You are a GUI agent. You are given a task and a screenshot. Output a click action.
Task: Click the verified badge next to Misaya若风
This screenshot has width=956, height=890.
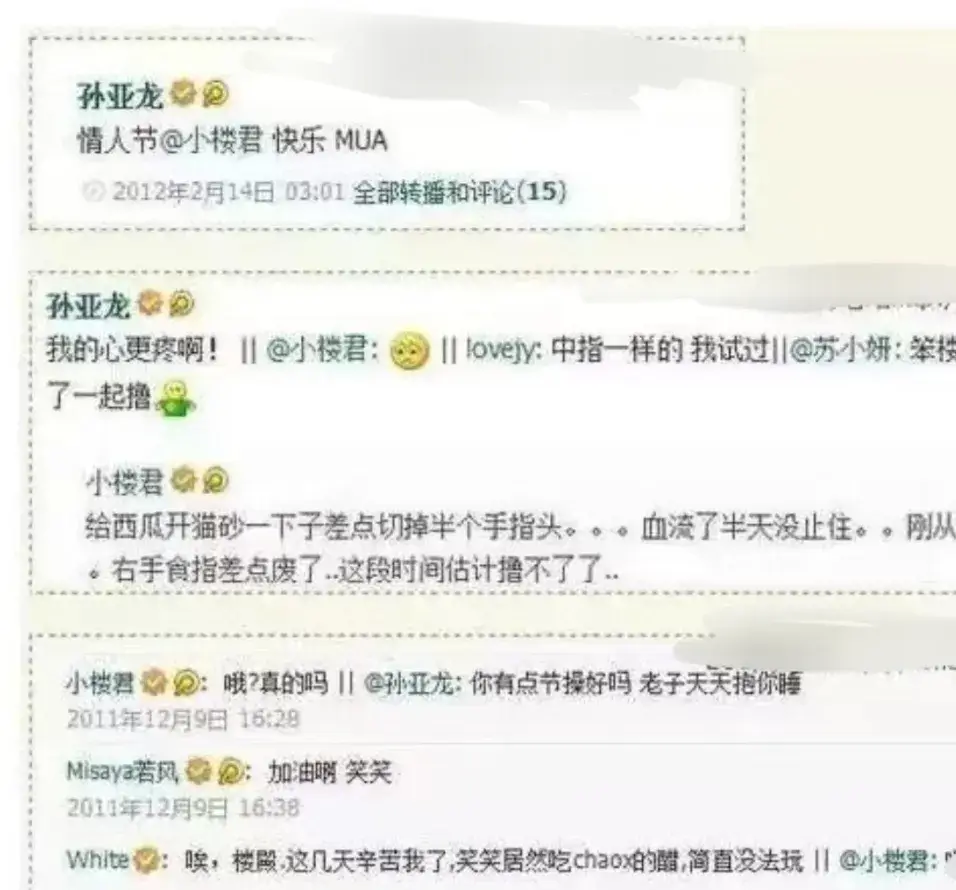[198, 771]
